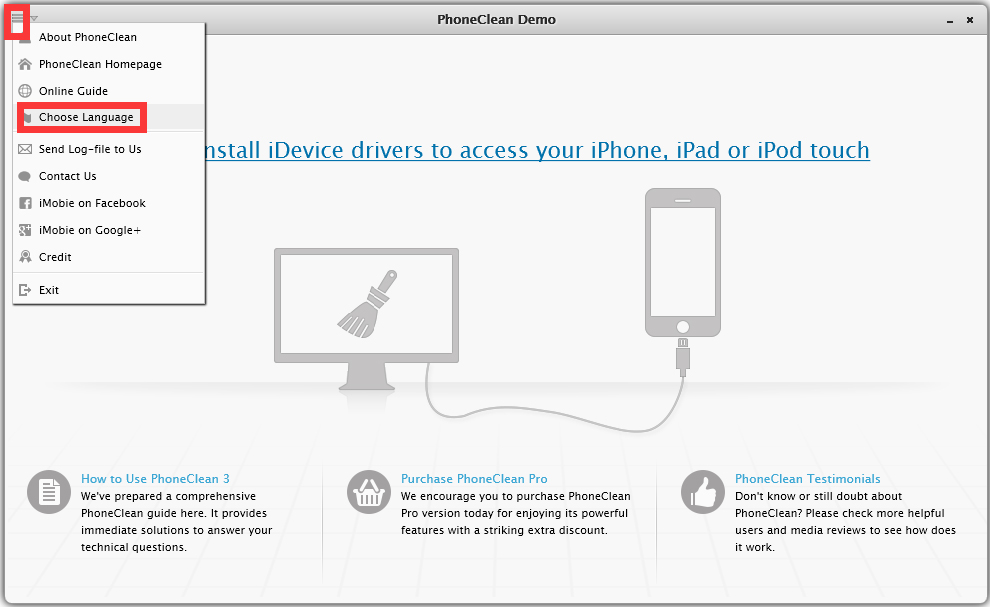Click the small dropdown arrow beside menu icon
This screenshot has height=607, width=990.
click(x=34, y=18)
